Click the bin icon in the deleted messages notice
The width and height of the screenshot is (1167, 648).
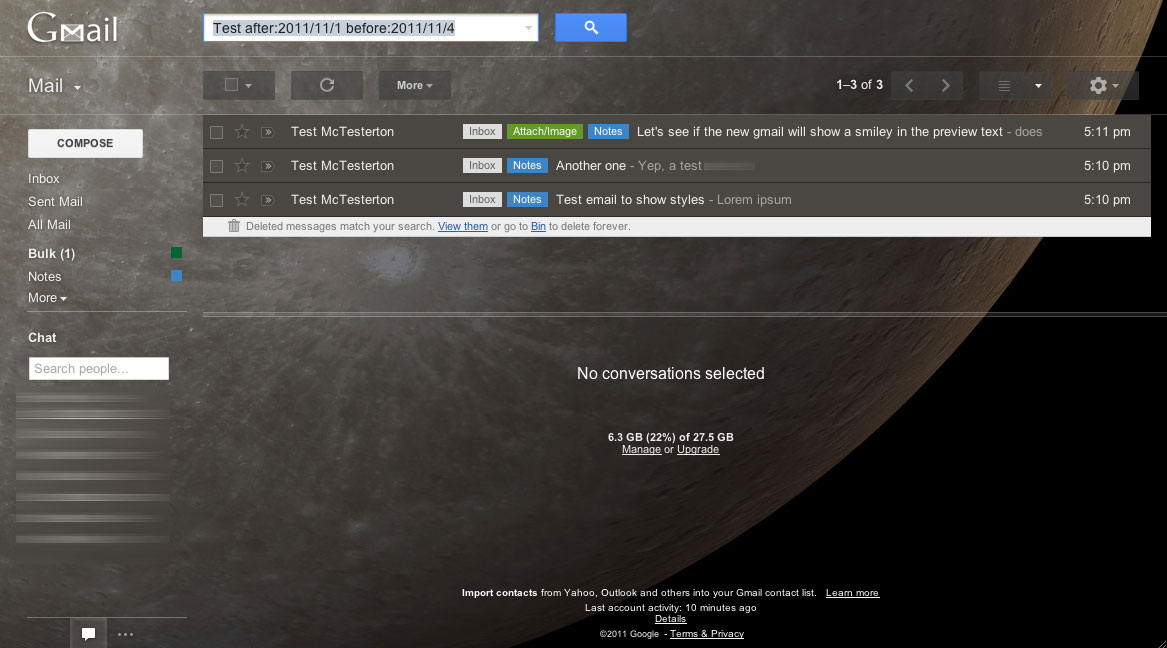(234, 226)
